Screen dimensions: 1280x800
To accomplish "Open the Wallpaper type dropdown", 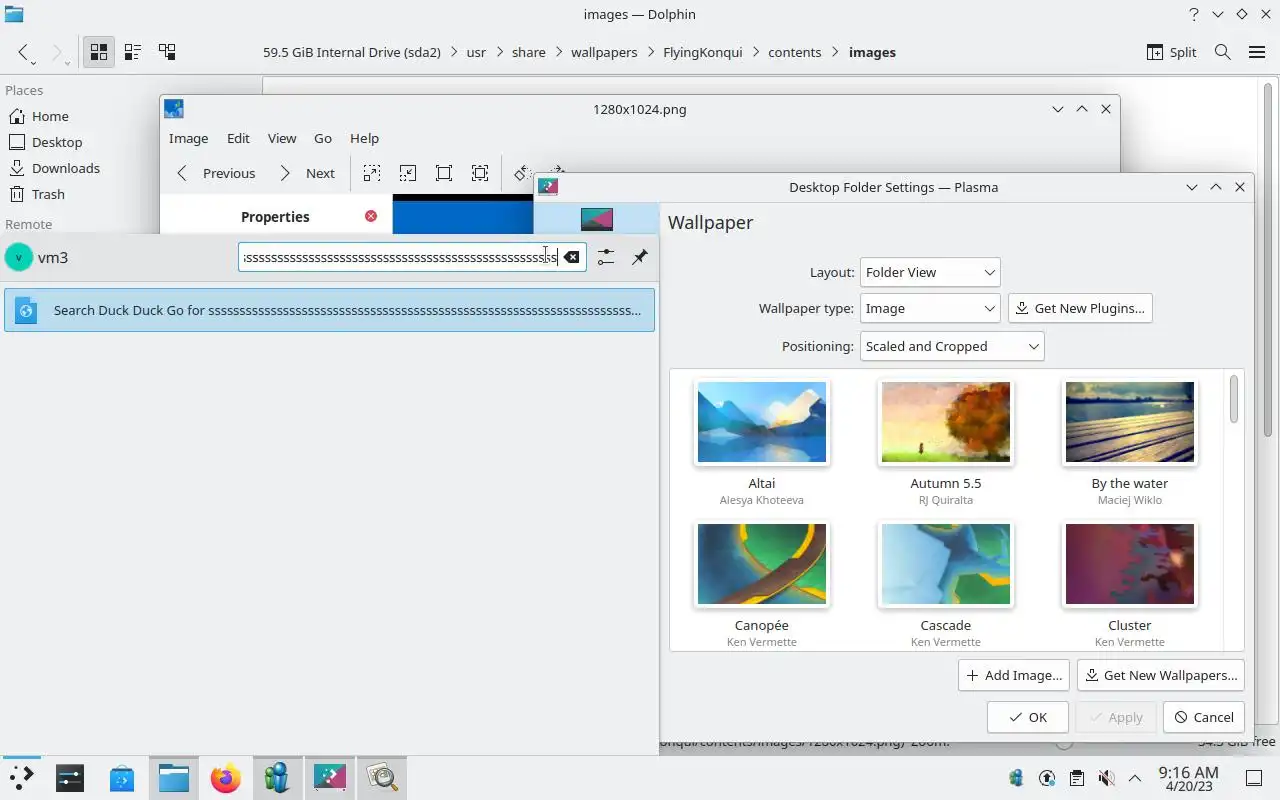I will tap(929, 308).
